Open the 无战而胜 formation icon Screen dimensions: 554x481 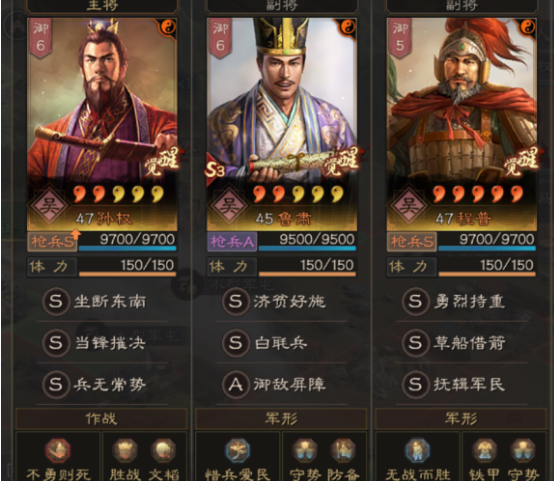(x=417, y=451)
